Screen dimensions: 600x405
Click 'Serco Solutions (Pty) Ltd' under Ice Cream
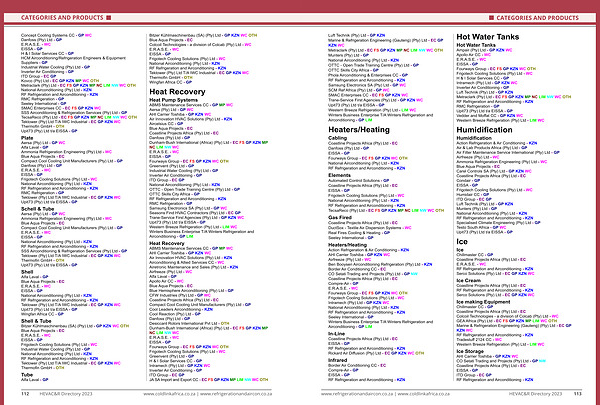pyautogui.click(x=478, y=295)
